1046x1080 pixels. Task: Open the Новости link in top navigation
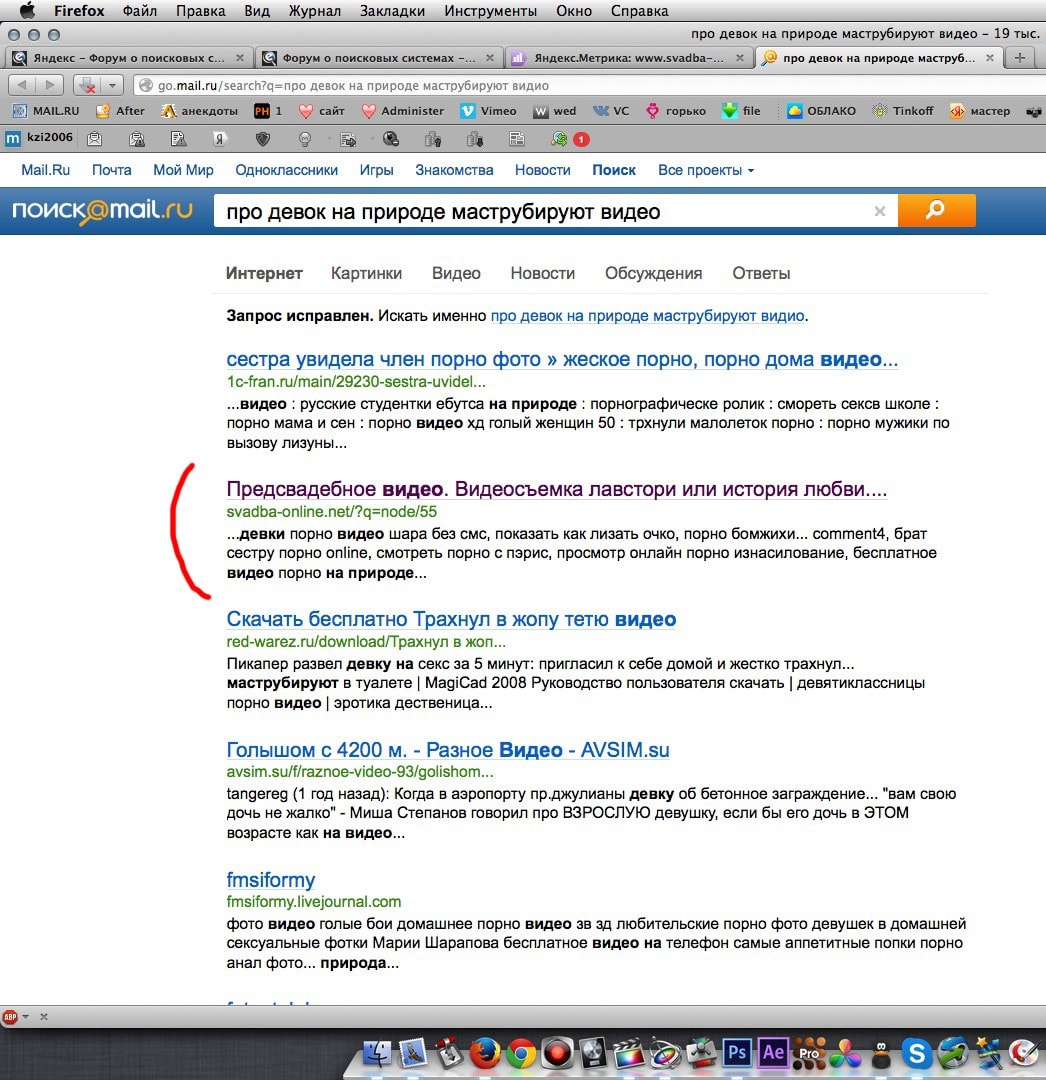click(543, 170)
